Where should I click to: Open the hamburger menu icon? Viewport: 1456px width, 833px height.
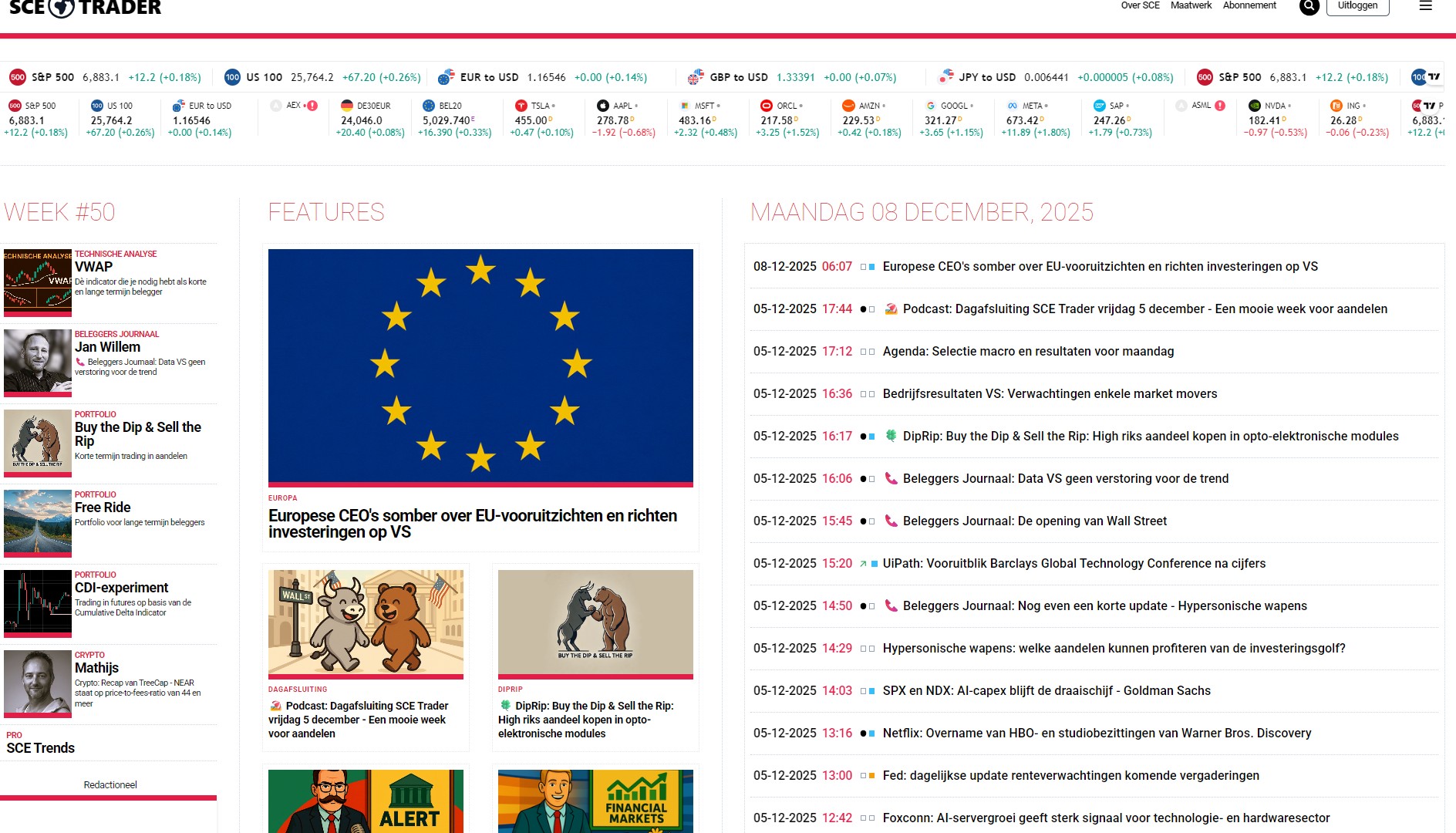point(1425,6)
